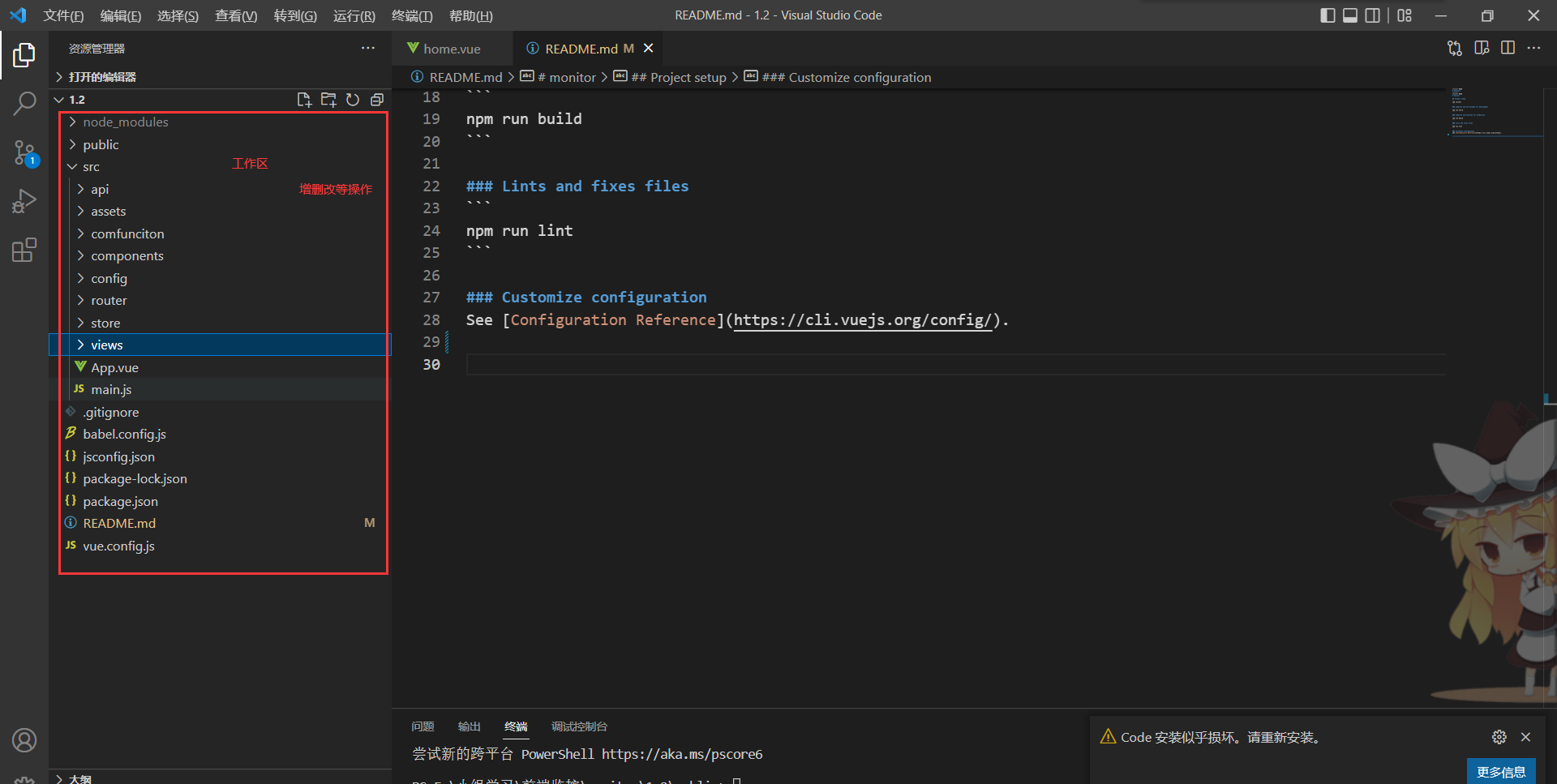Open the 帮助(H) menu
Screen dimensions: 1557x784
point(471,15)
